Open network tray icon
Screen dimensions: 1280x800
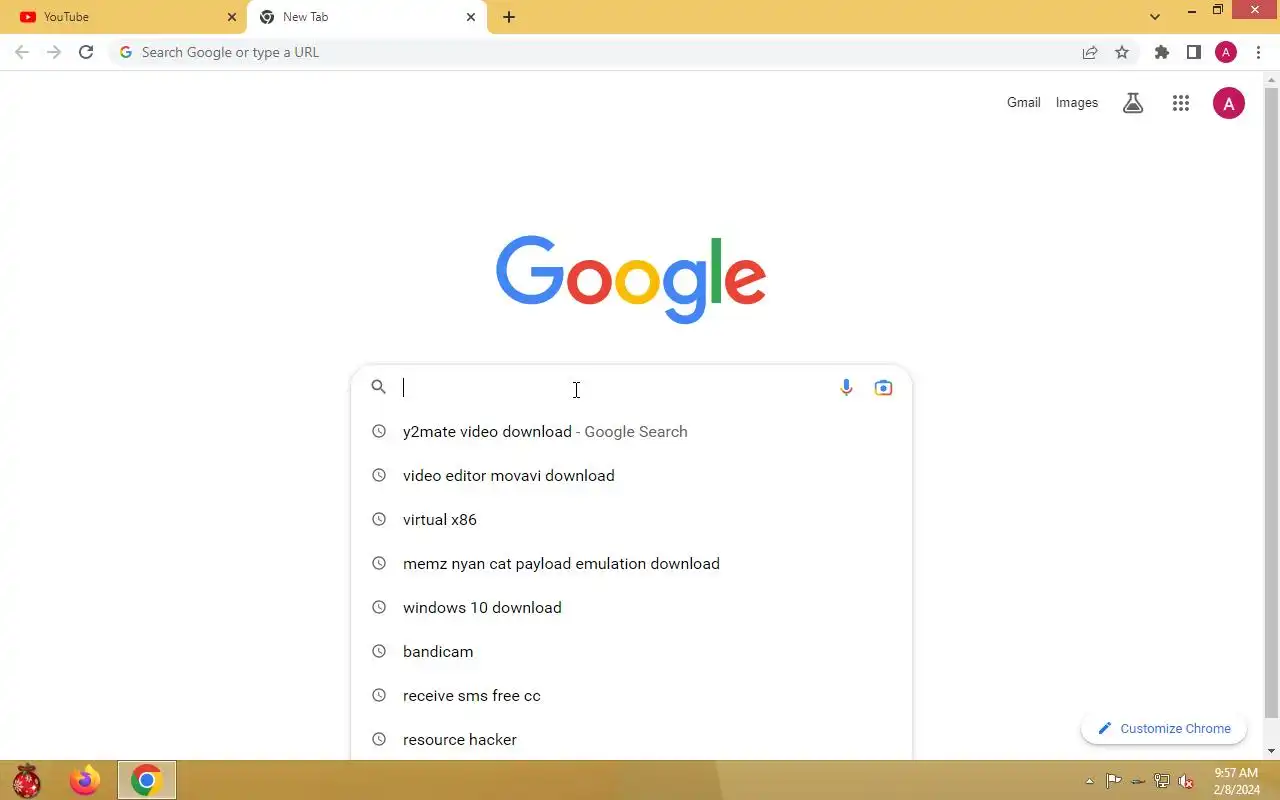point(1162,781)
